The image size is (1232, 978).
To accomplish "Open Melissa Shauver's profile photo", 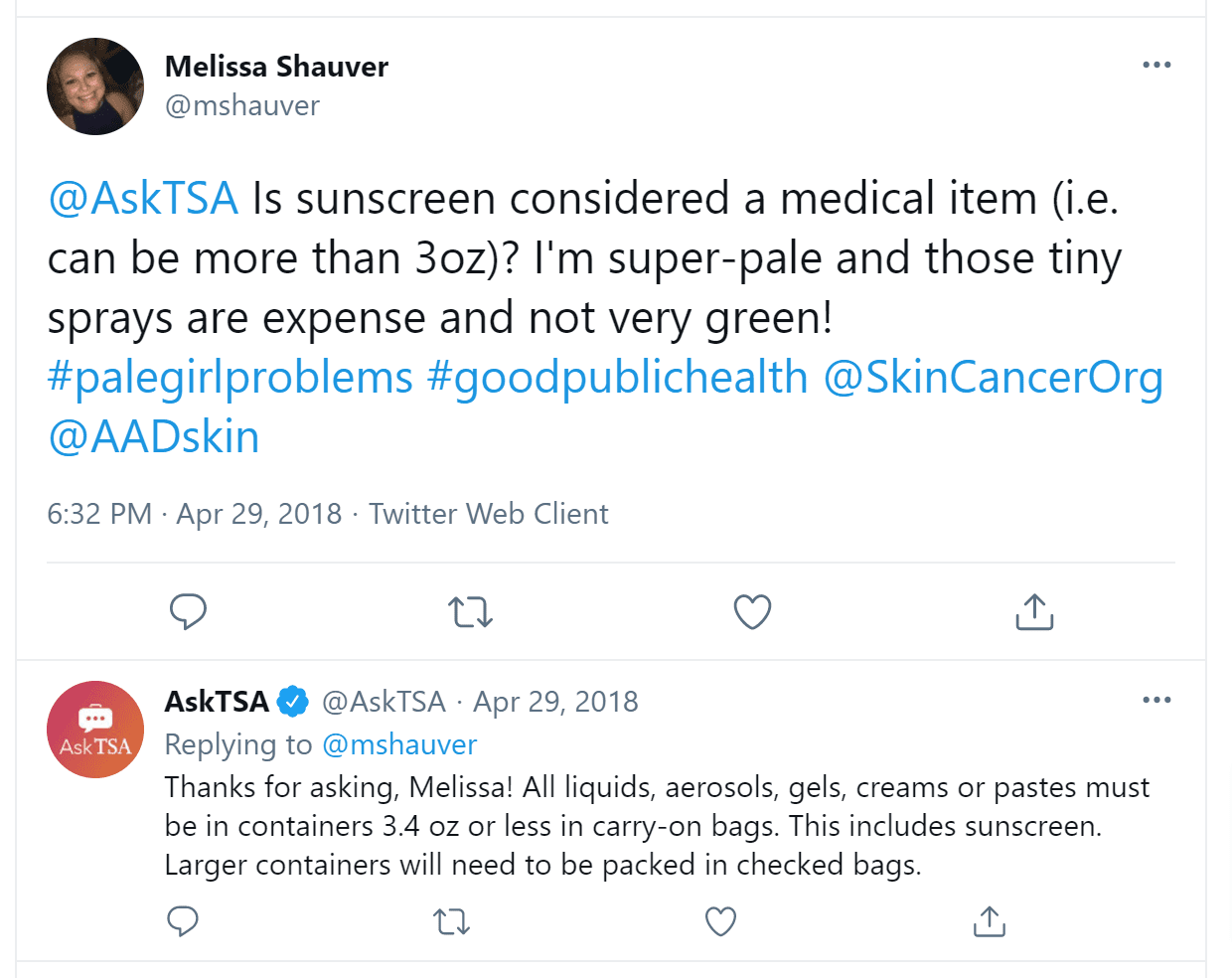I will click(x=95, y=86).
